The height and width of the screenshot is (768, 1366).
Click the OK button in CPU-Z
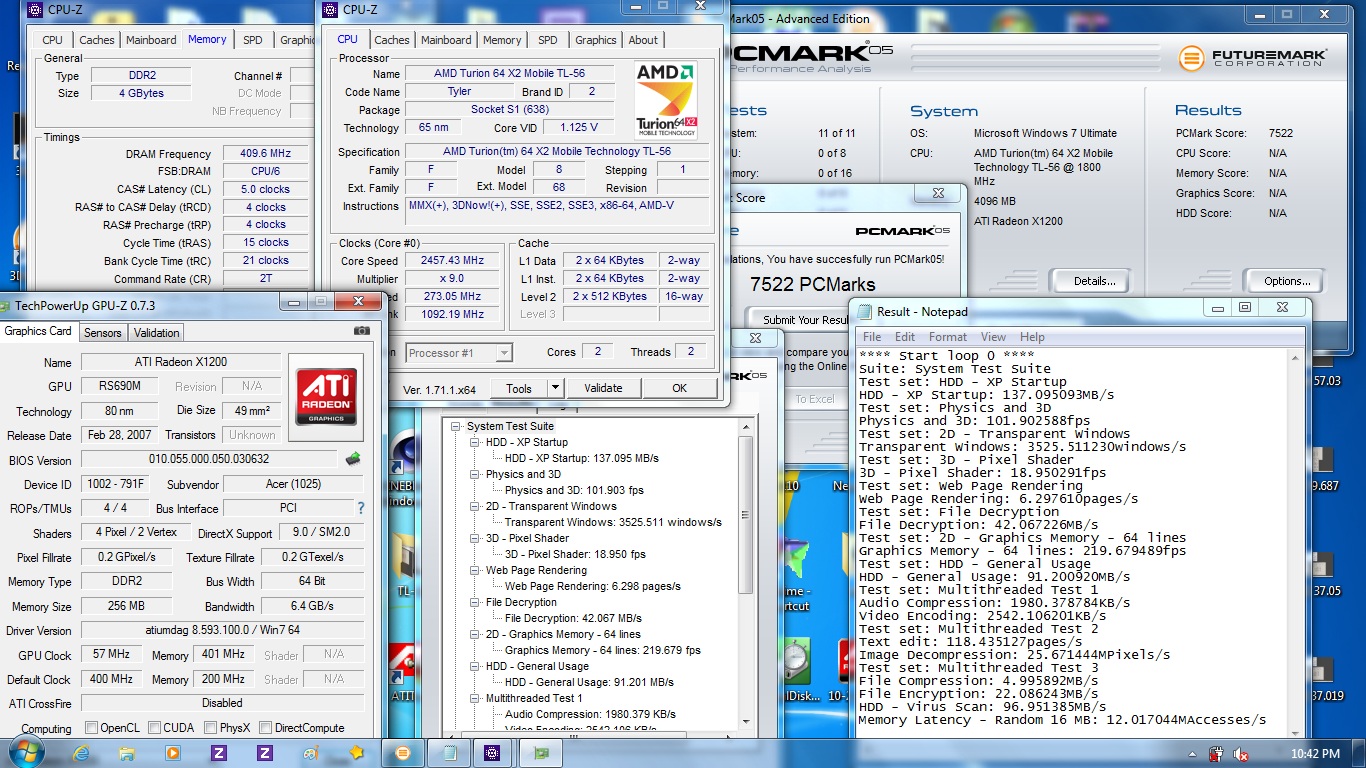[x=680, y=388]
